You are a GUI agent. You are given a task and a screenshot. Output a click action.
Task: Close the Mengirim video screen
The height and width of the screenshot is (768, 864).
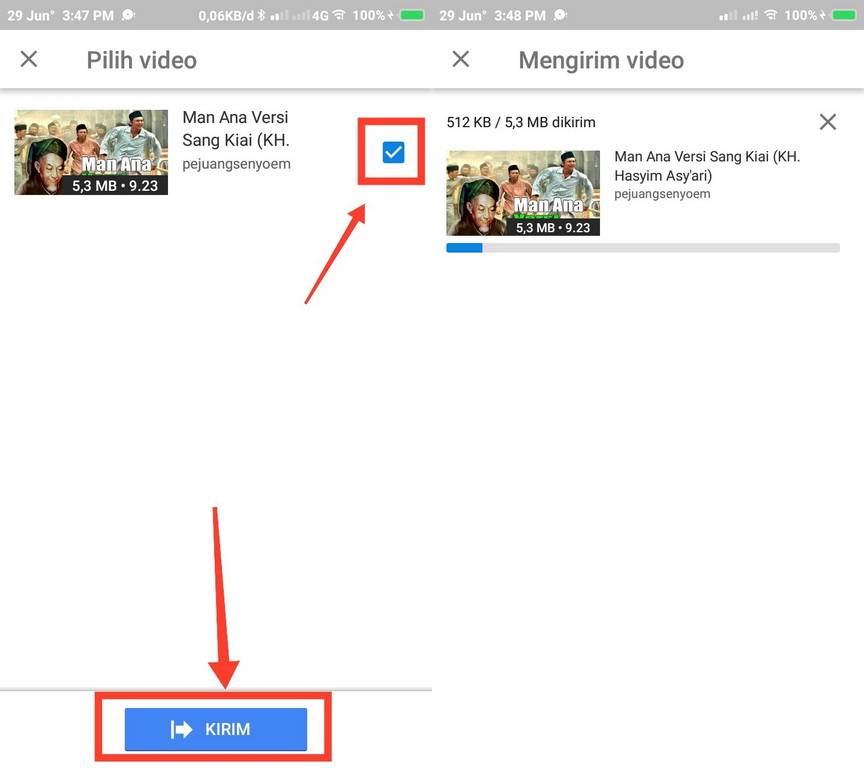point(461,59)
